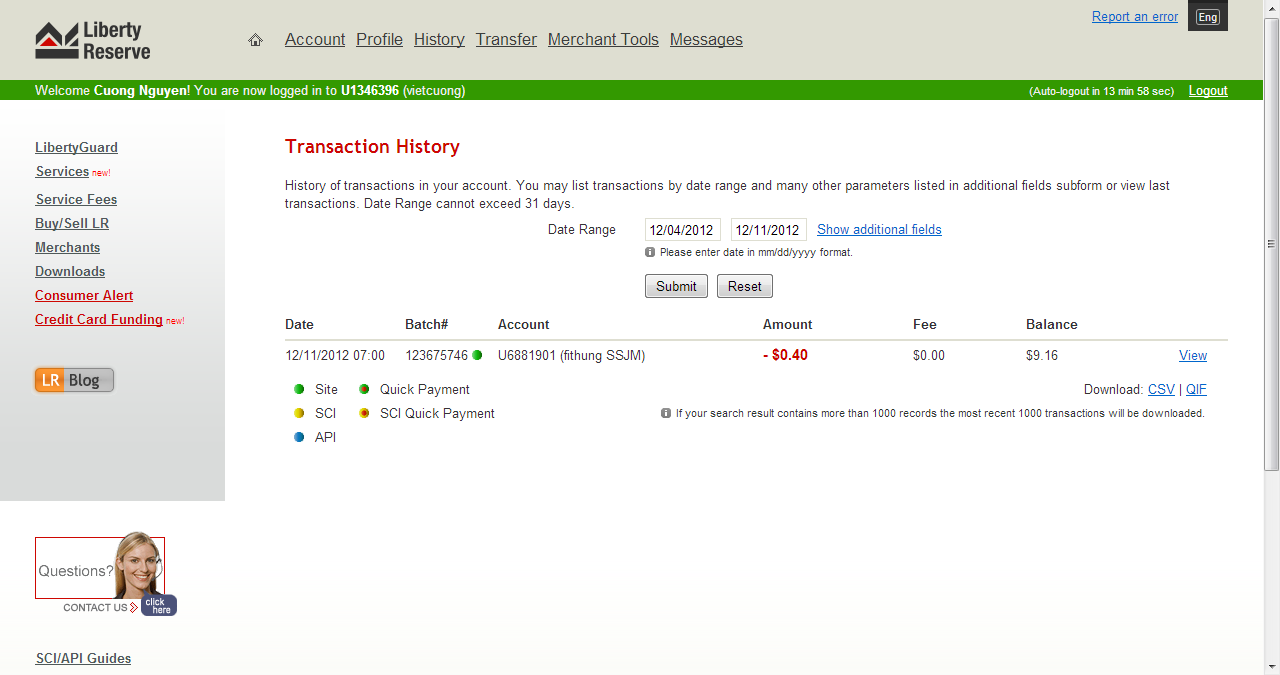Go to the home icon page
Image resolution: width=1280 pixels, height=675 pixels.
[255, 40]
